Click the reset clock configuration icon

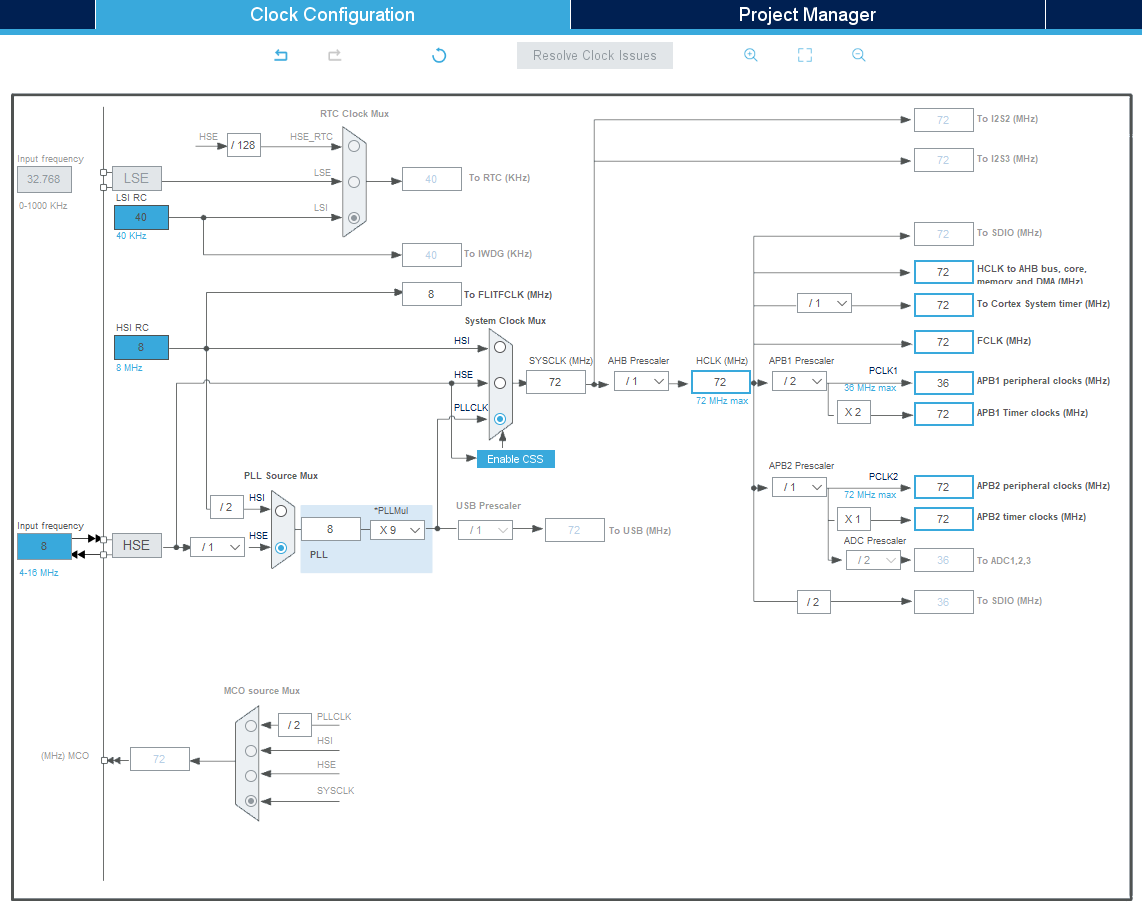[438, 55]
